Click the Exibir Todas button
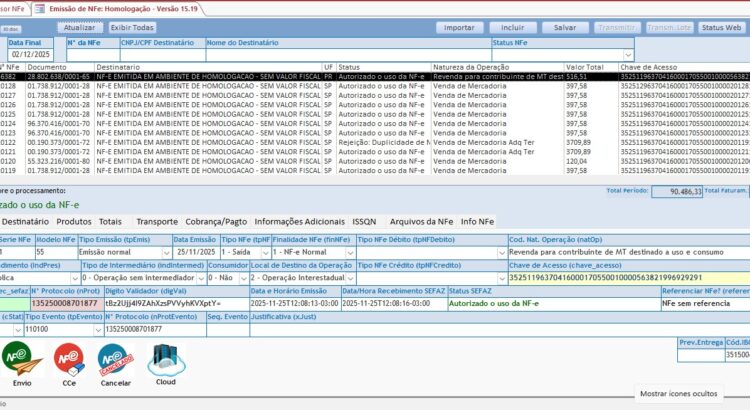The width and height of the screenshot is (750, 410). coord(132,28)
